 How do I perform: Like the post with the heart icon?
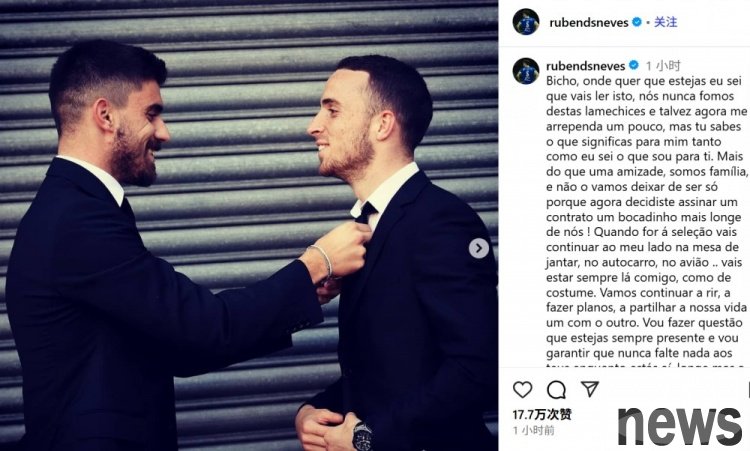coord(522,389)
